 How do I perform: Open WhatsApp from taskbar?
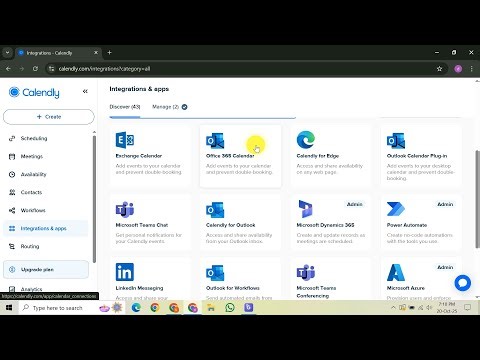pyautogui.click(x=230, y=308)
